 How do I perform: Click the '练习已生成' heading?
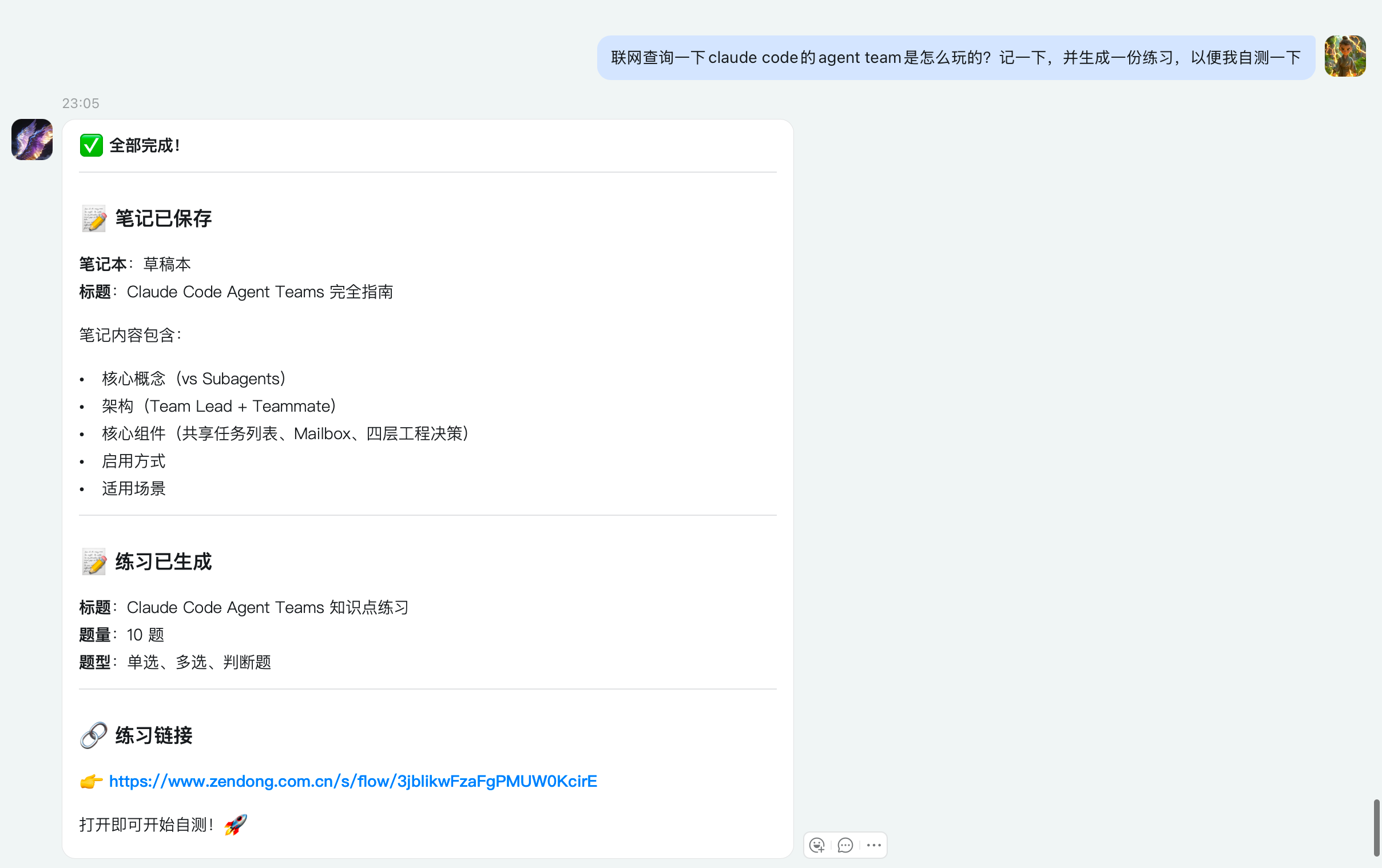pos(164,562)
